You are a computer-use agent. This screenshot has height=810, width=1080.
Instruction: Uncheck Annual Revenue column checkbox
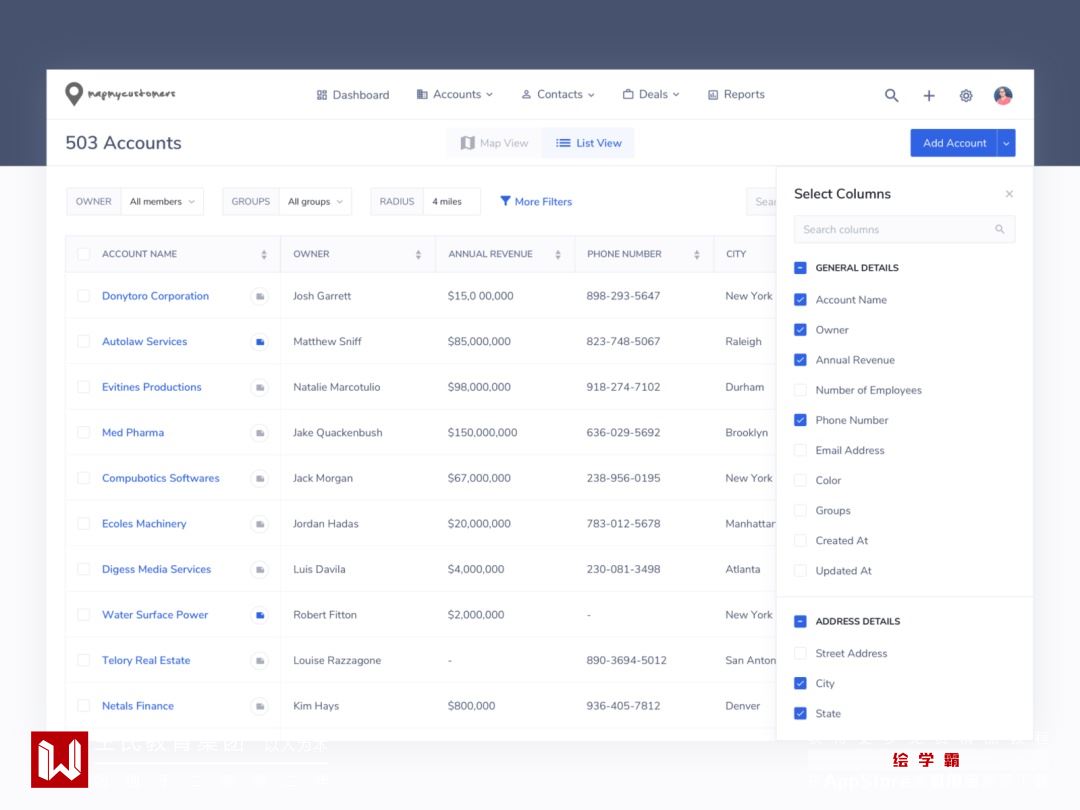coord(800,360)
